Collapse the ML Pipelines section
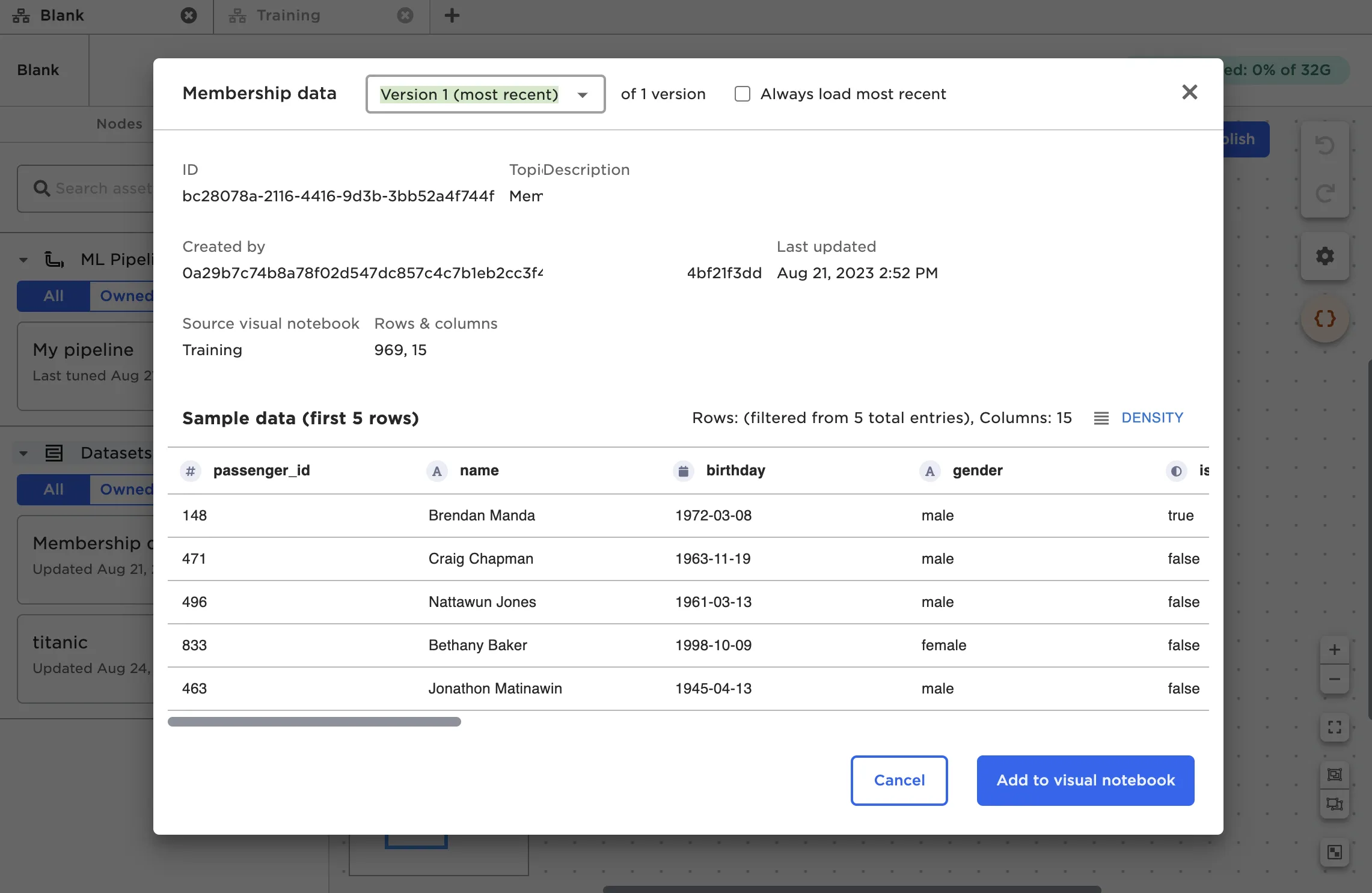This screenshot has width=1372, height=893. (x=23, y=260)
